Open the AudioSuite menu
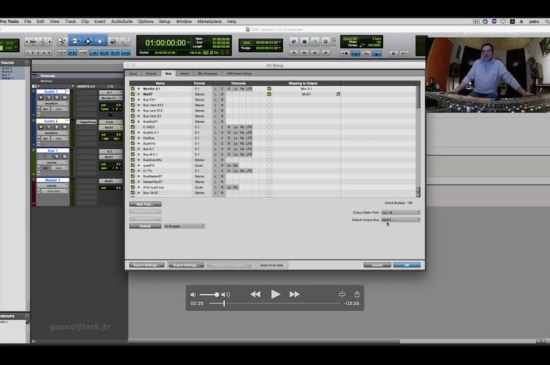Image resolution: width=550 pixels, height=365 pixels. click(x=122, y=21)
